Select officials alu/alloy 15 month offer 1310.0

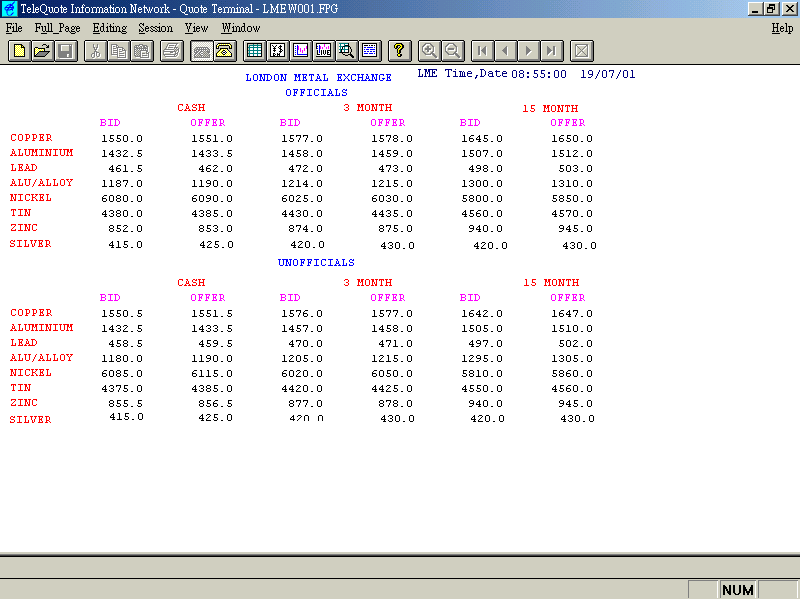pyautogui.click(x=572, y=184)
